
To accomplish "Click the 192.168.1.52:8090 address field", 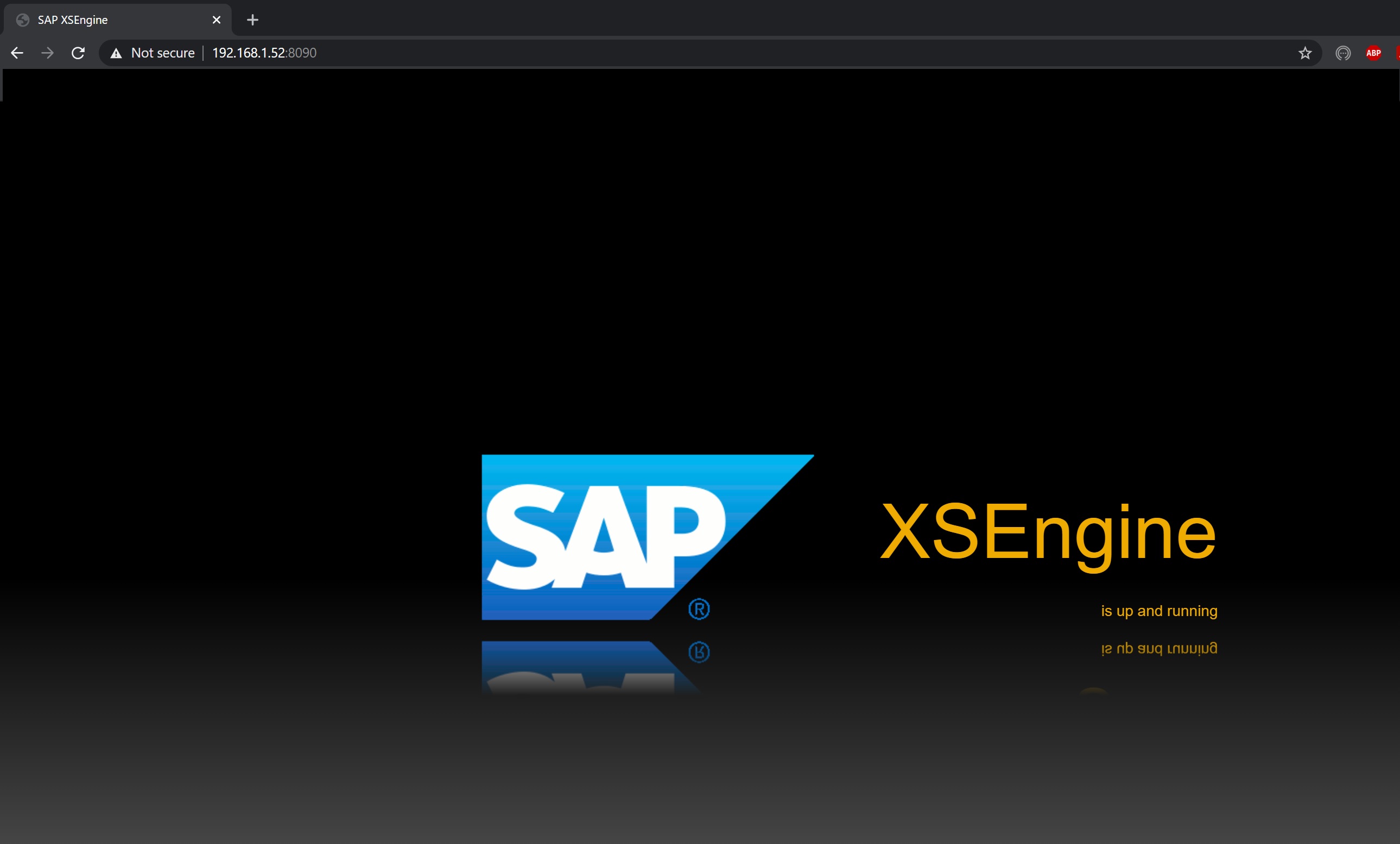I will click(264, 53).
